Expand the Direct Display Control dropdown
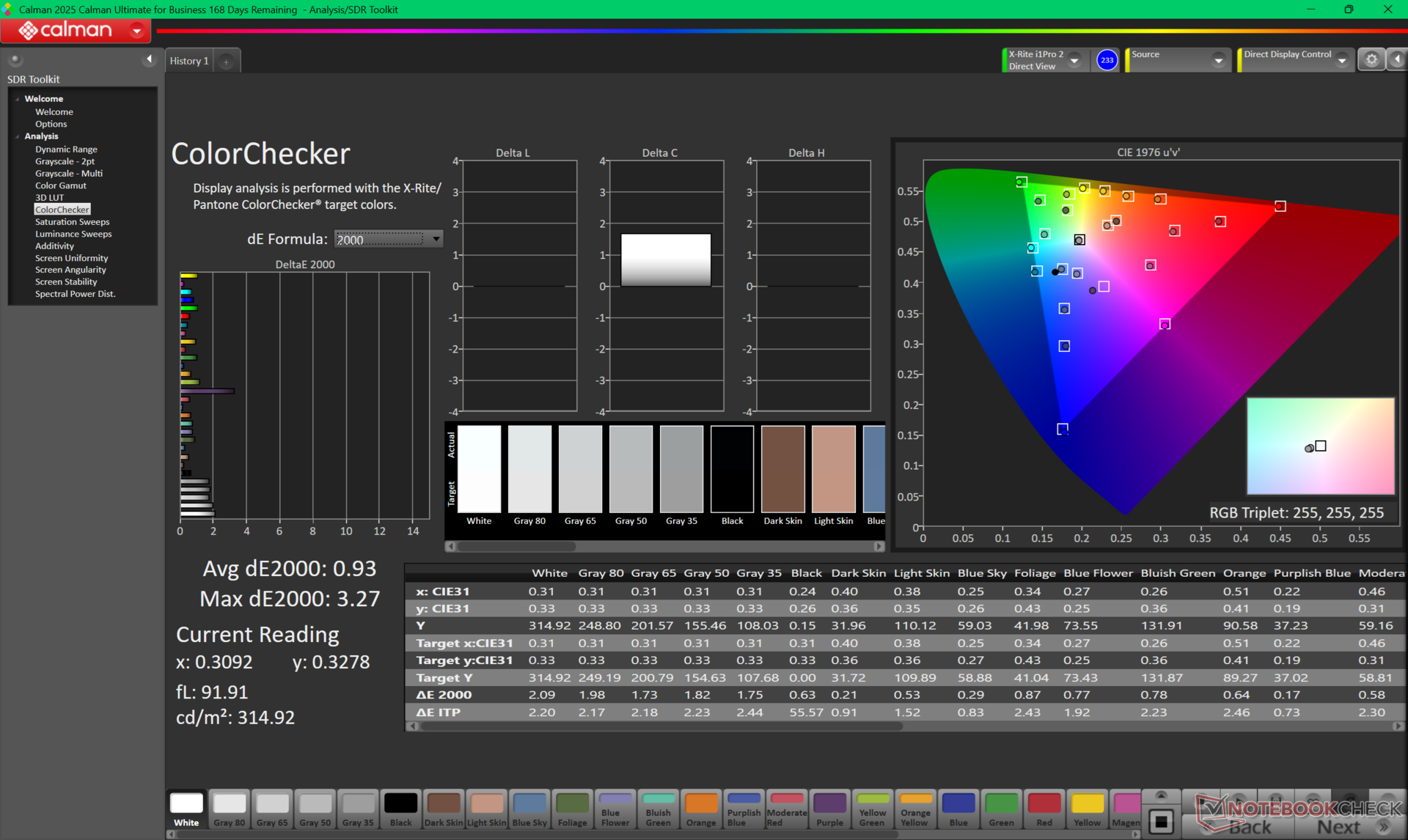Image resolution: width=1408 pixels, height=840 pixels. [1341, 61]
